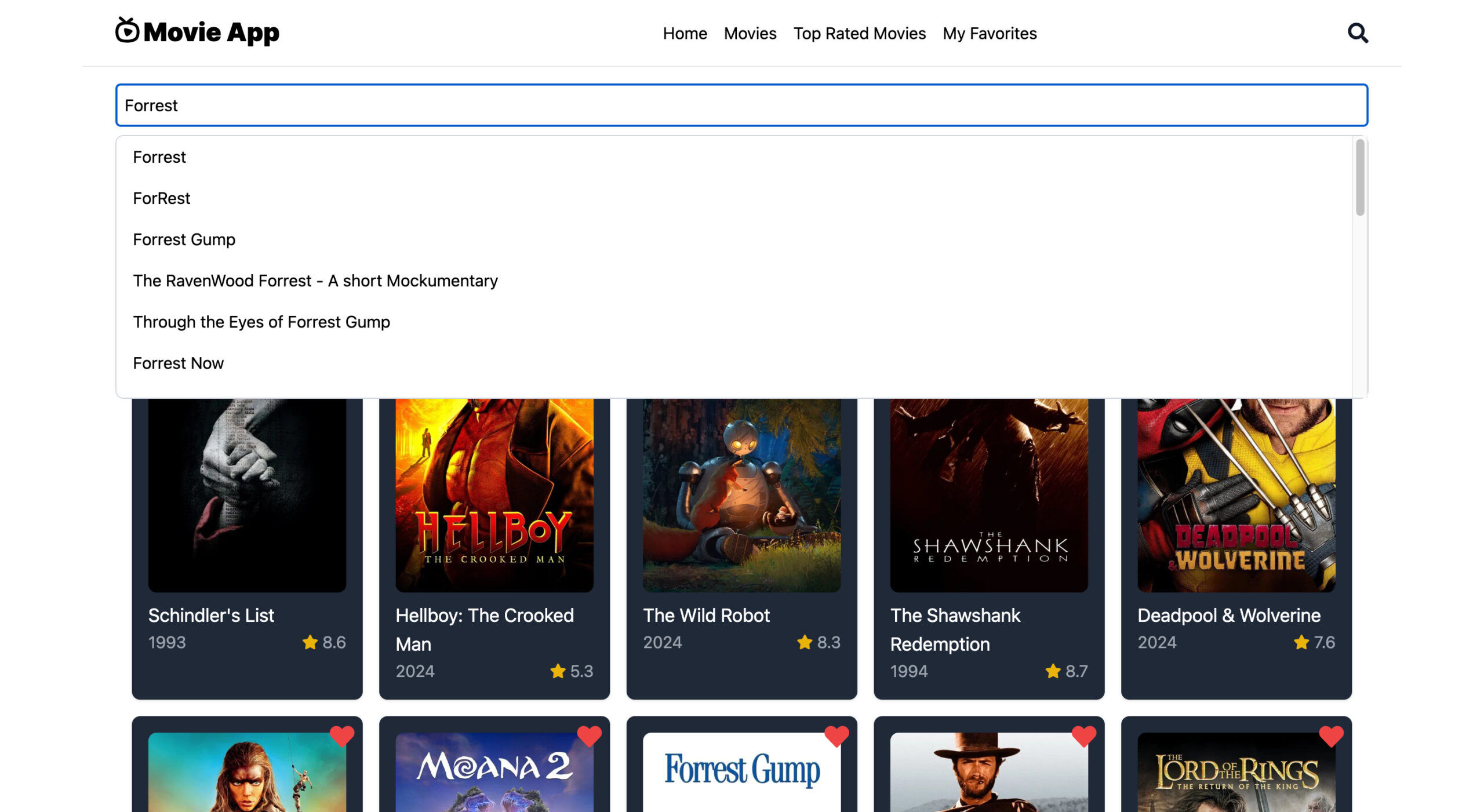Image resolution: width=1484 pixels, height=812 pixels.
Task: Click the year 2024 under Hellboy
Action: click(415, 671)
